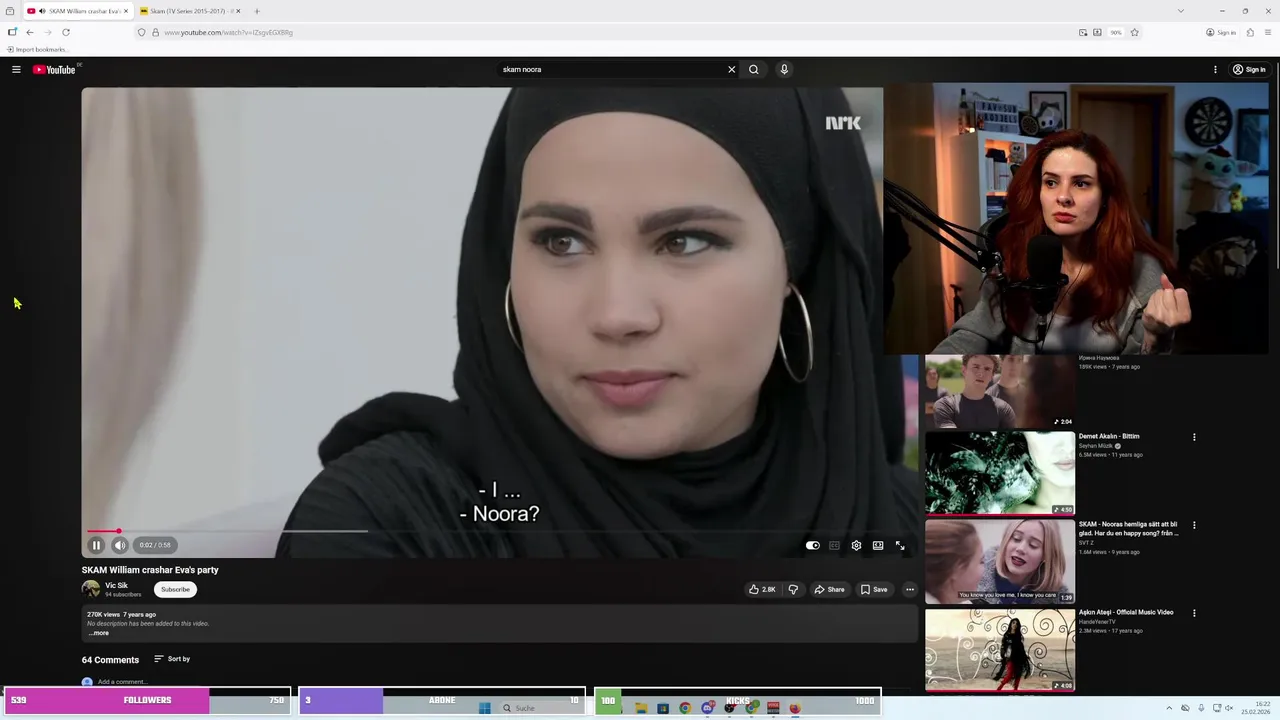The width and height of the screenshot is (1280, 720).
Task: Switch to theater mode
Action: click(x=878, y=545)
